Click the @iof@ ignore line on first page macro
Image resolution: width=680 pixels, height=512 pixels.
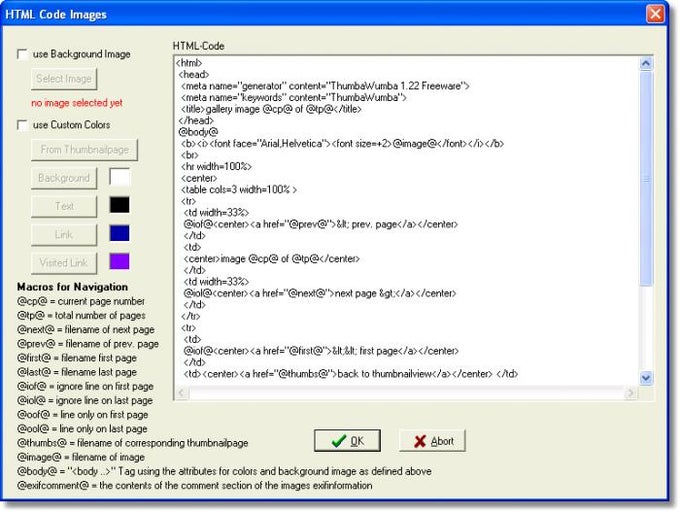point(85,386)
